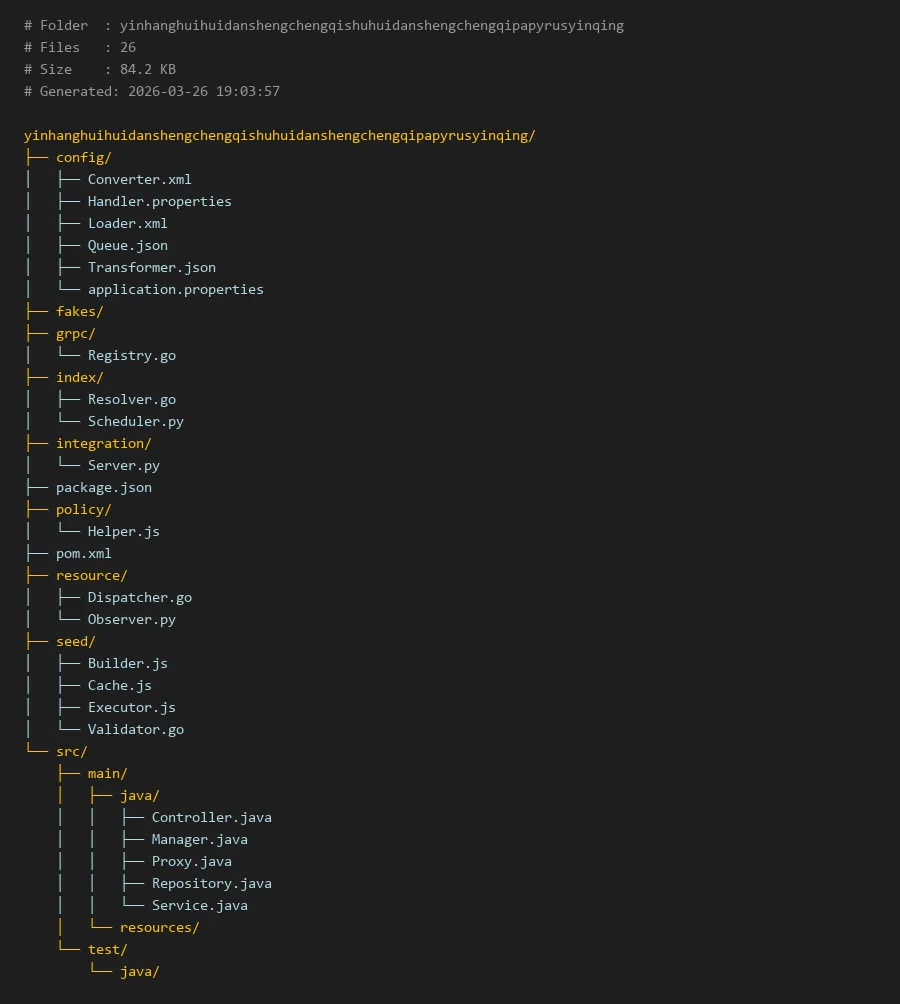The image size is (900, 1004).
Task: Select the application.properties file
Action: point(175,289)
